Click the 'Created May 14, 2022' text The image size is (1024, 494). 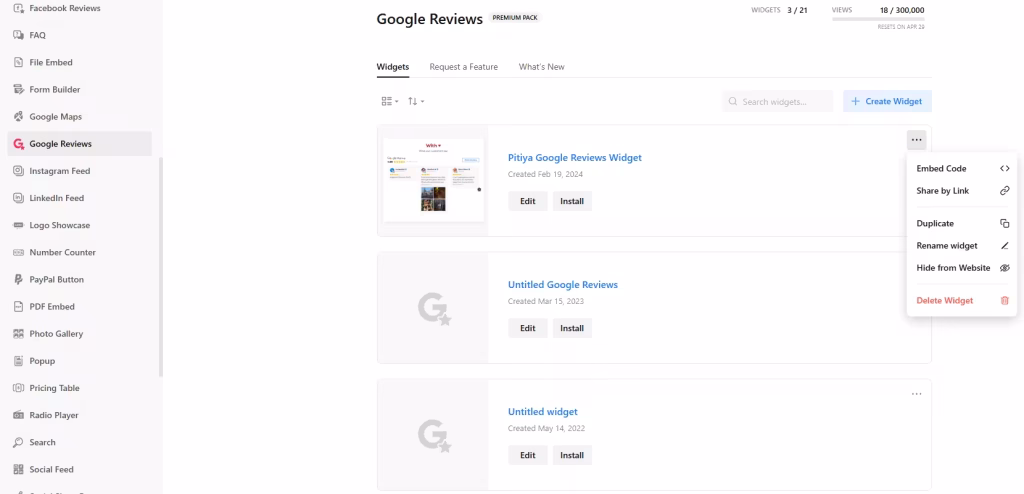[x=547, y=429]
